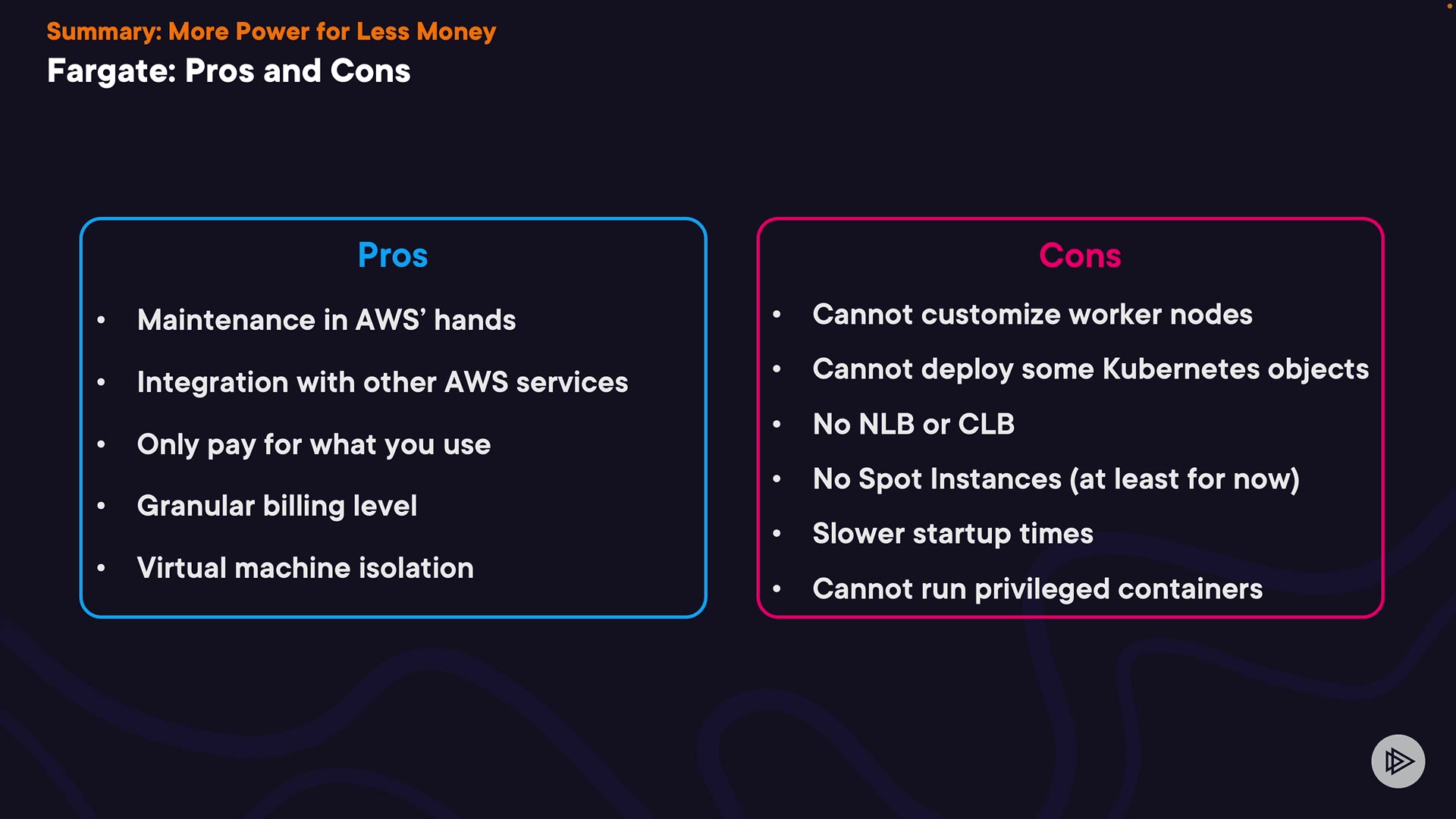Click the "No NLB or CLB" text
The image size is (1456, 819).
[913, 424]
